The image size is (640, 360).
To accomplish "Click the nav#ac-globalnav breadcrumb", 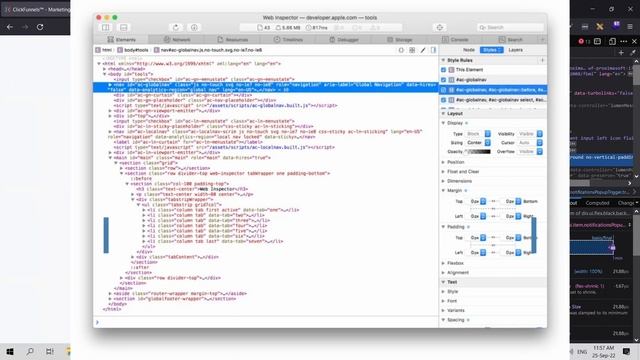I will click(208, 50).
